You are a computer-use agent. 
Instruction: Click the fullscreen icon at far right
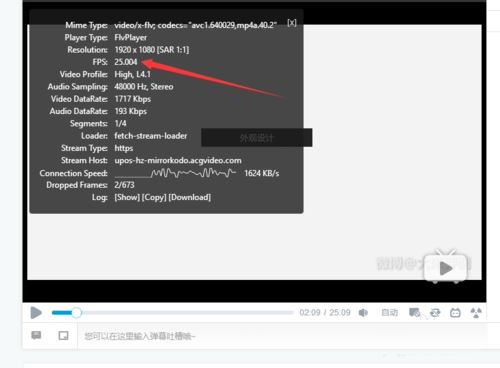476,313
